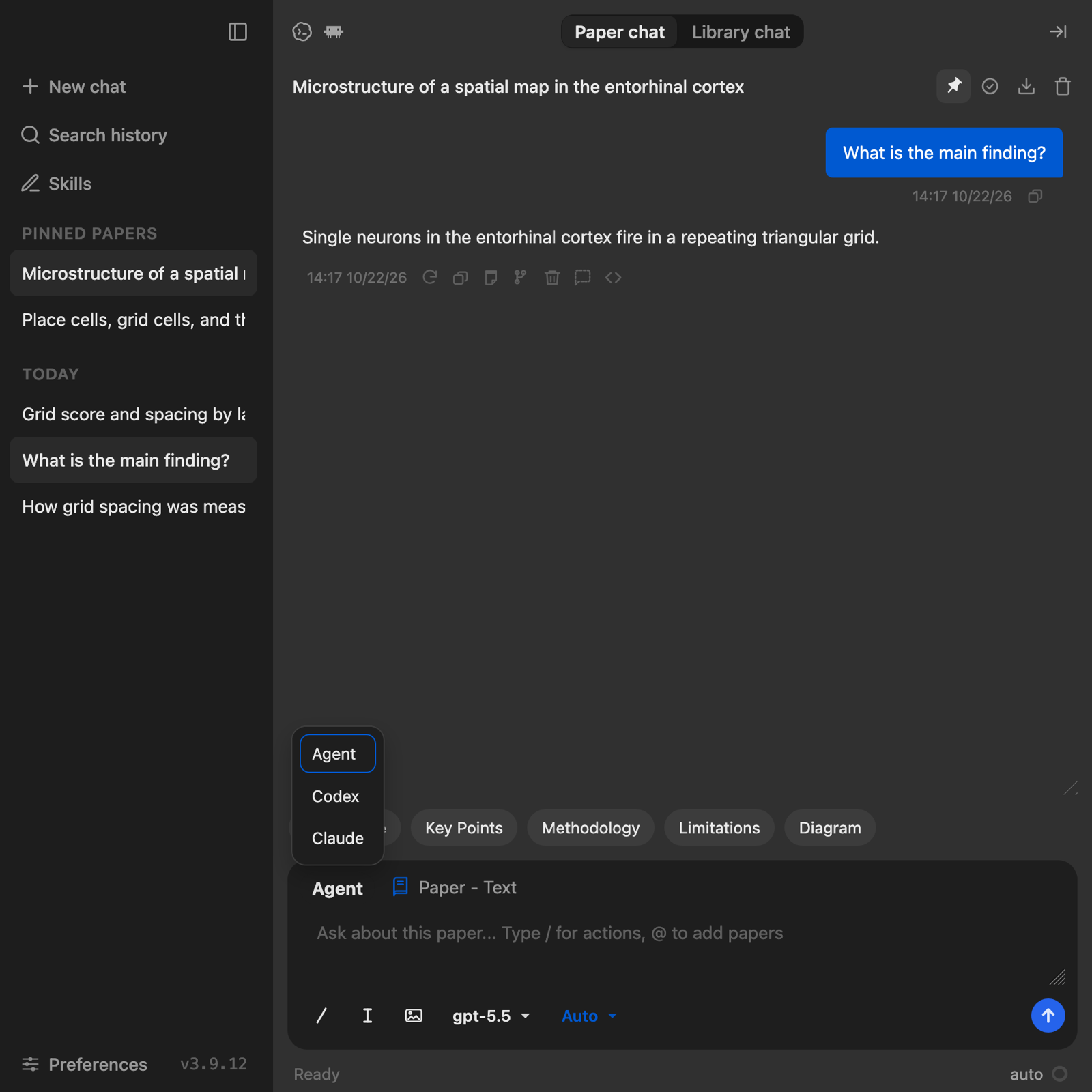Image resolution: width=1092 pixels, height=1092 pixels.
Task: Attach an image with the image icon
Action: 414,1016
